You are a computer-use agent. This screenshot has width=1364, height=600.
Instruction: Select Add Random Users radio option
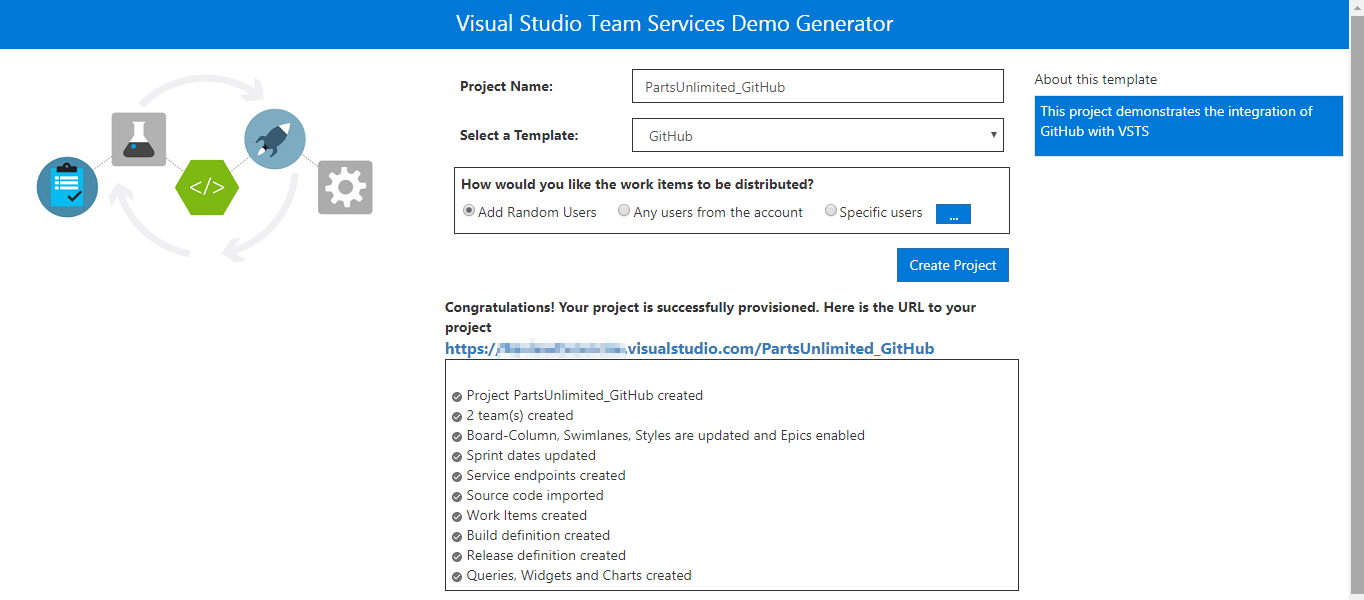coord(469,211)
